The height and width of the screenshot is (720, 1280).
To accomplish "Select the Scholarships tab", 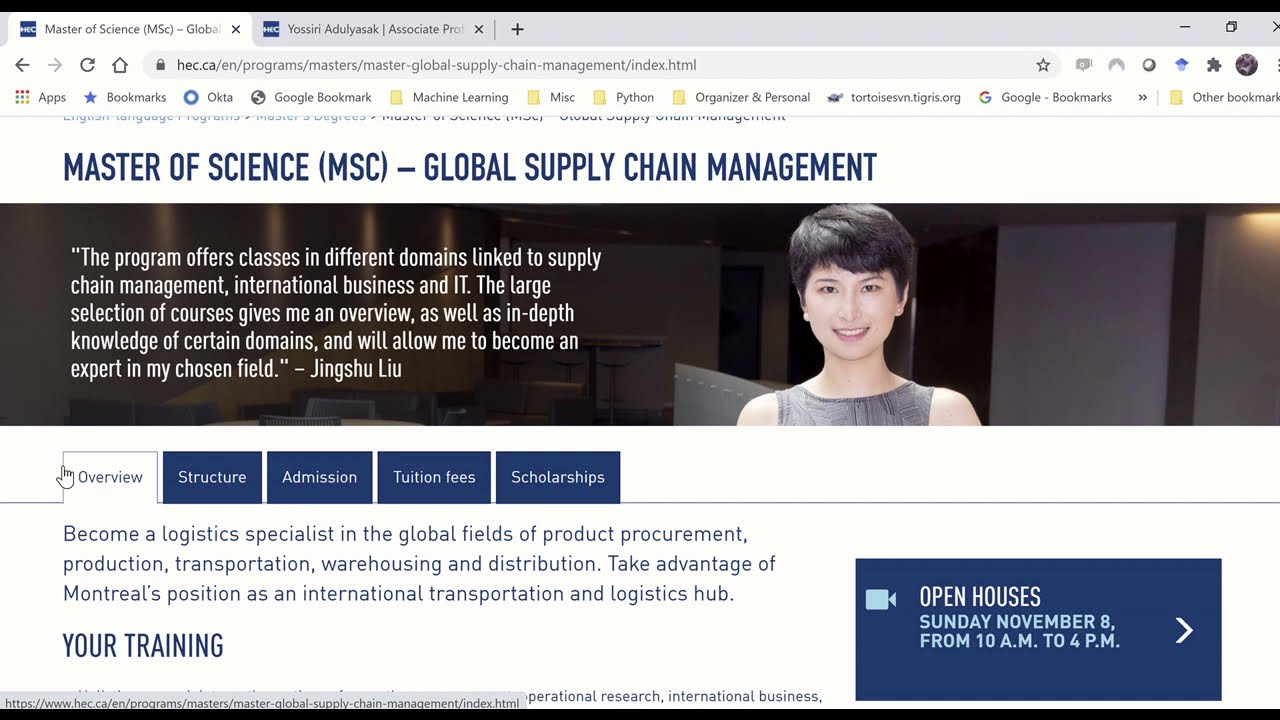I will click(x=558, y=477).
